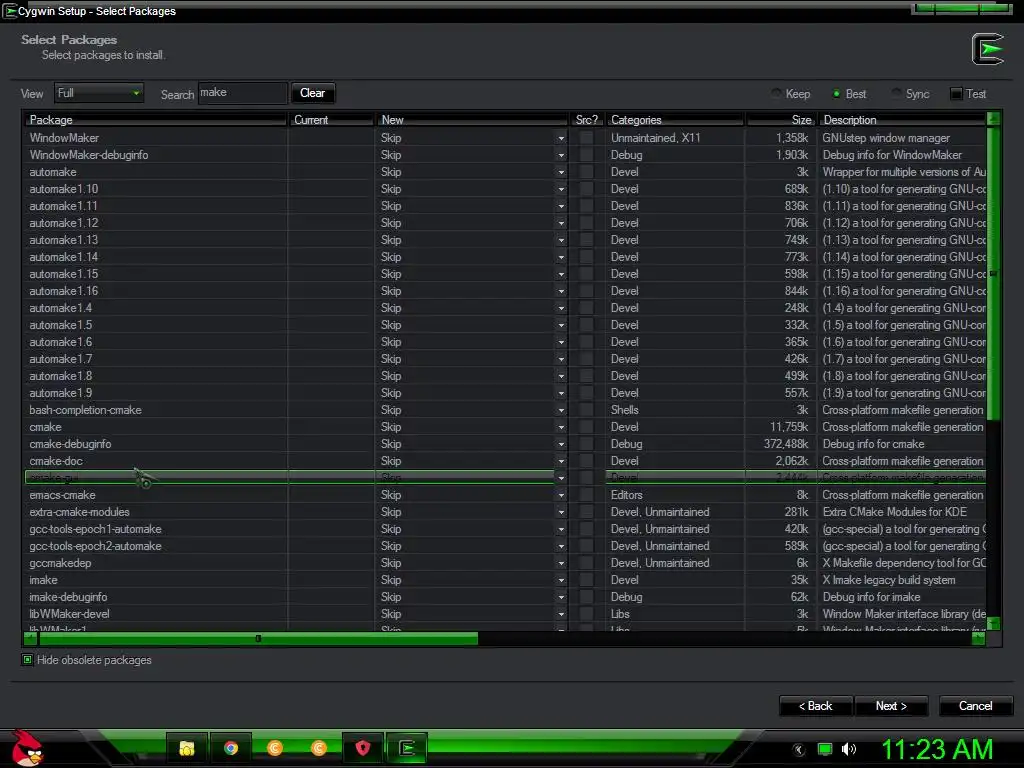This screenshot has width=1024, height=768.
Task: Click tray chevron to show hidden icons
Action: coord(799,749)
